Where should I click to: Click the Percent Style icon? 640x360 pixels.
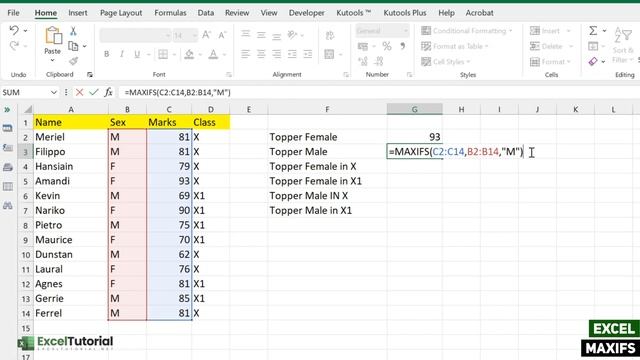(x=387, y=46)
